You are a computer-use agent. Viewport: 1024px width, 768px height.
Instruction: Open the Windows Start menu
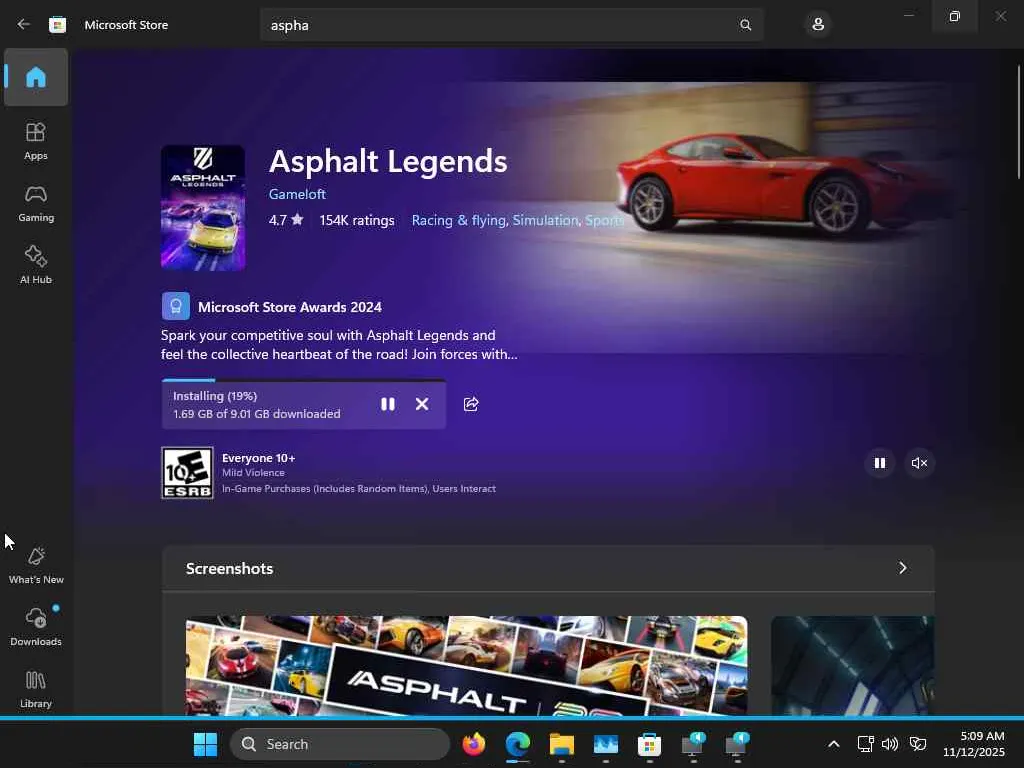point(205,744)
